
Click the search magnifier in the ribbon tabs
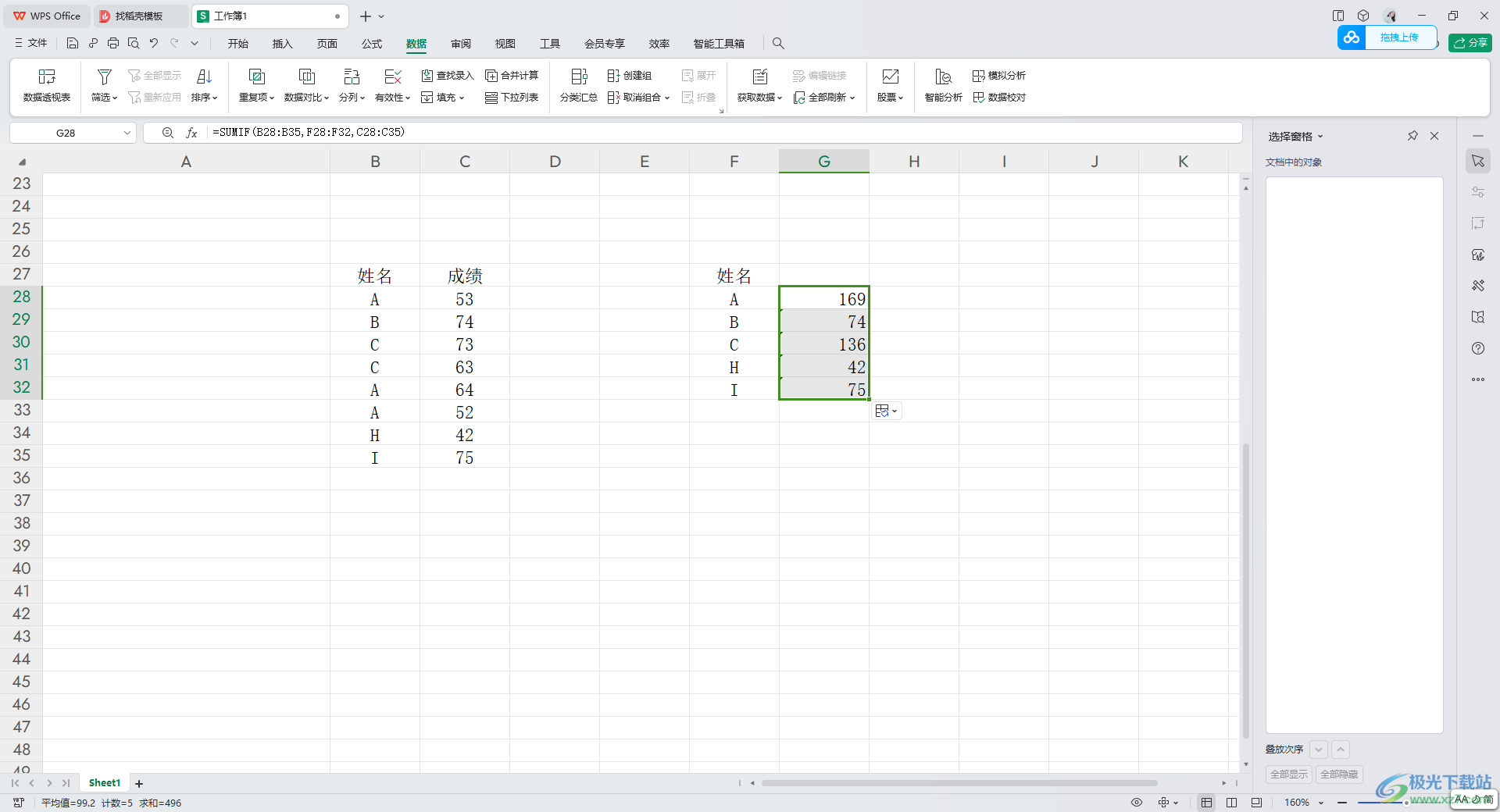[x=778, y=44]
